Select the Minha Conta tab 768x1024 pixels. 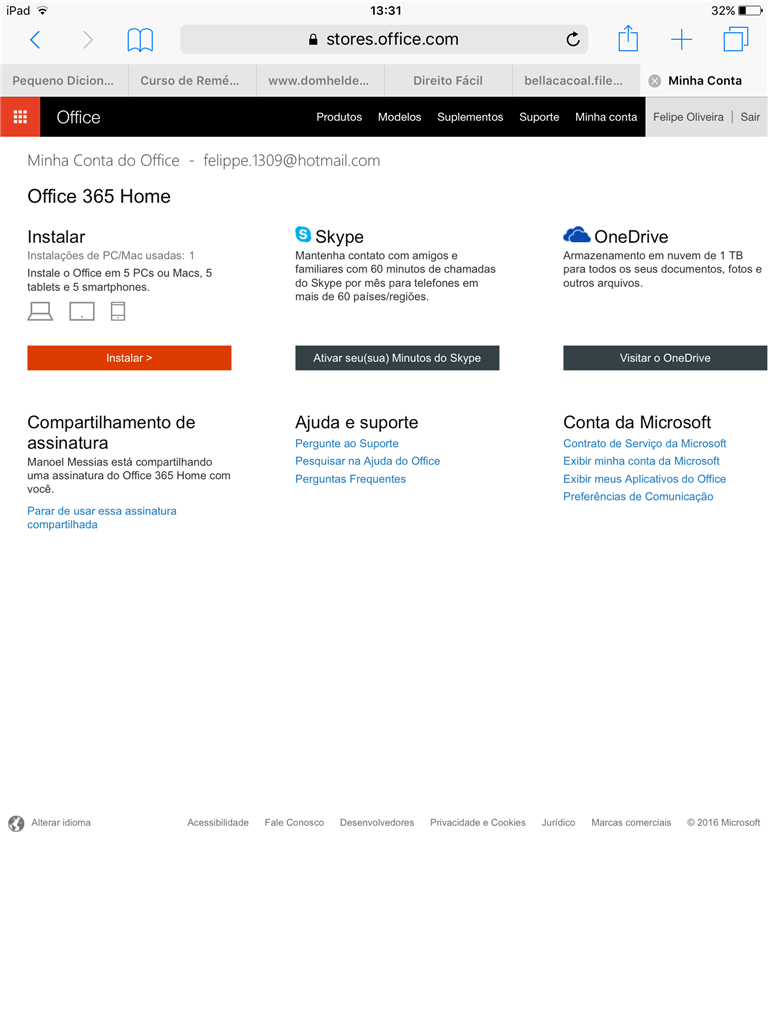(705, 81)
